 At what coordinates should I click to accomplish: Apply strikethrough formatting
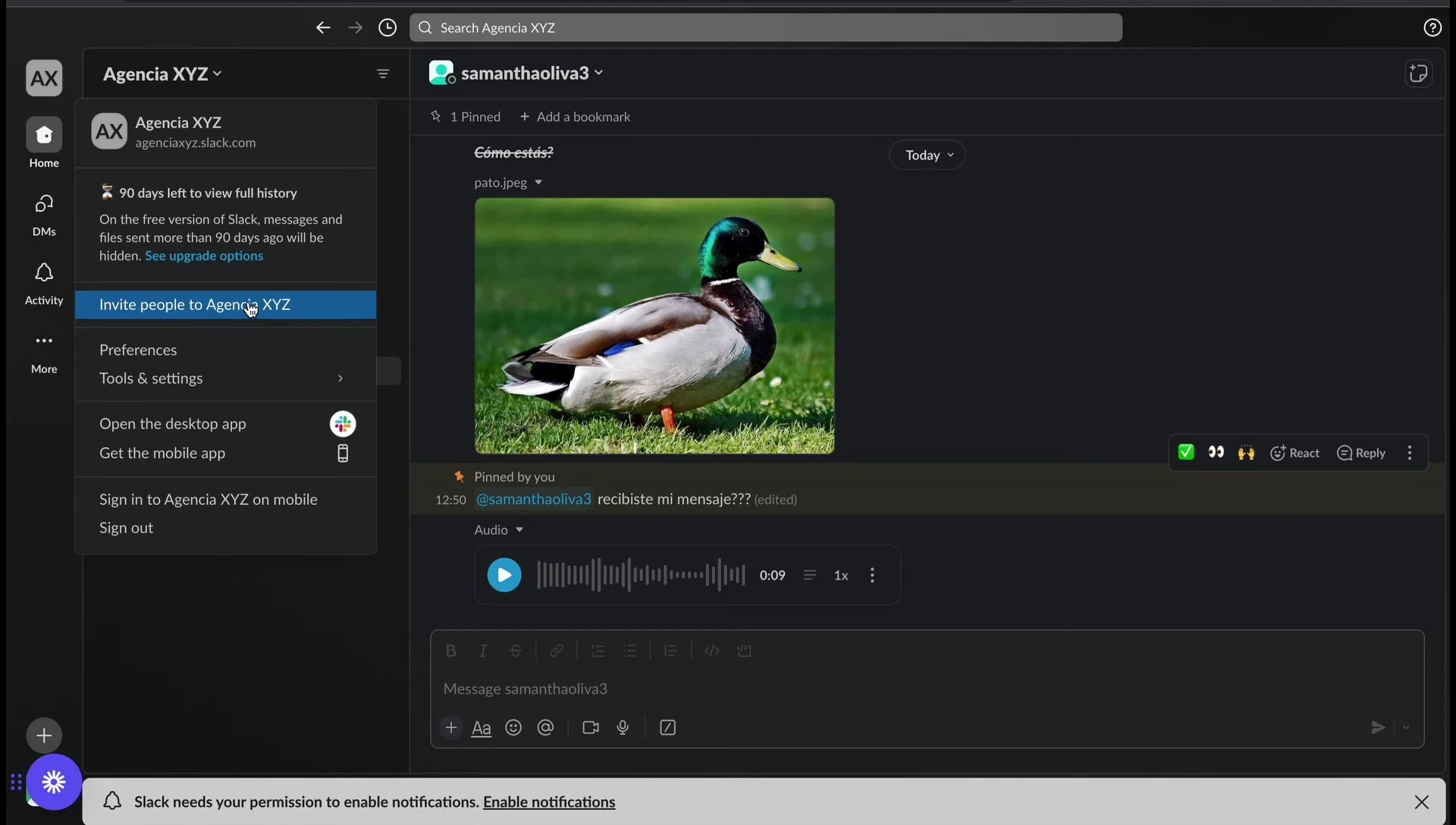pos(516,651)
